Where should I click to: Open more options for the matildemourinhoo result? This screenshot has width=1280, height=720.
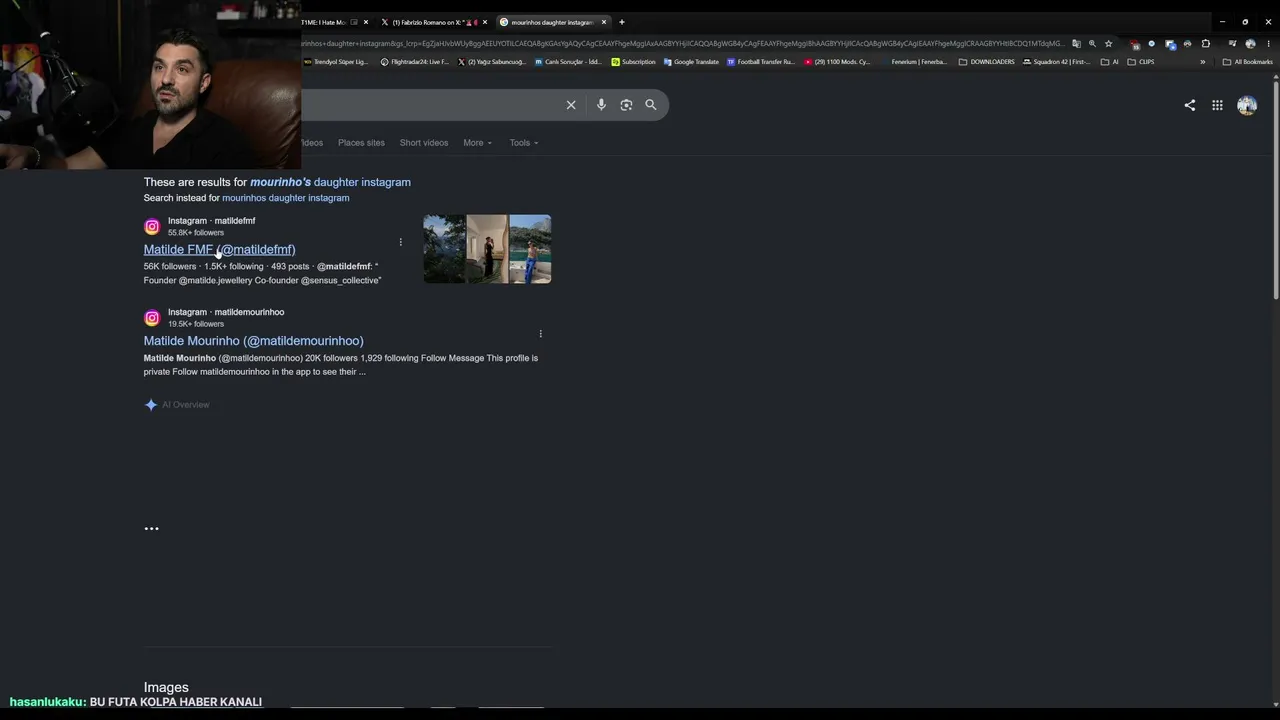(541, 334)
